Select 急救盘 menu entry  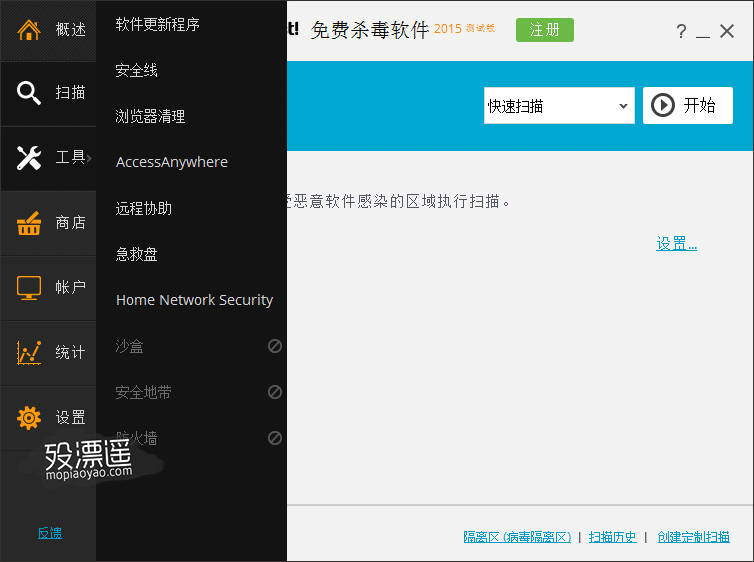coord(136,254)
